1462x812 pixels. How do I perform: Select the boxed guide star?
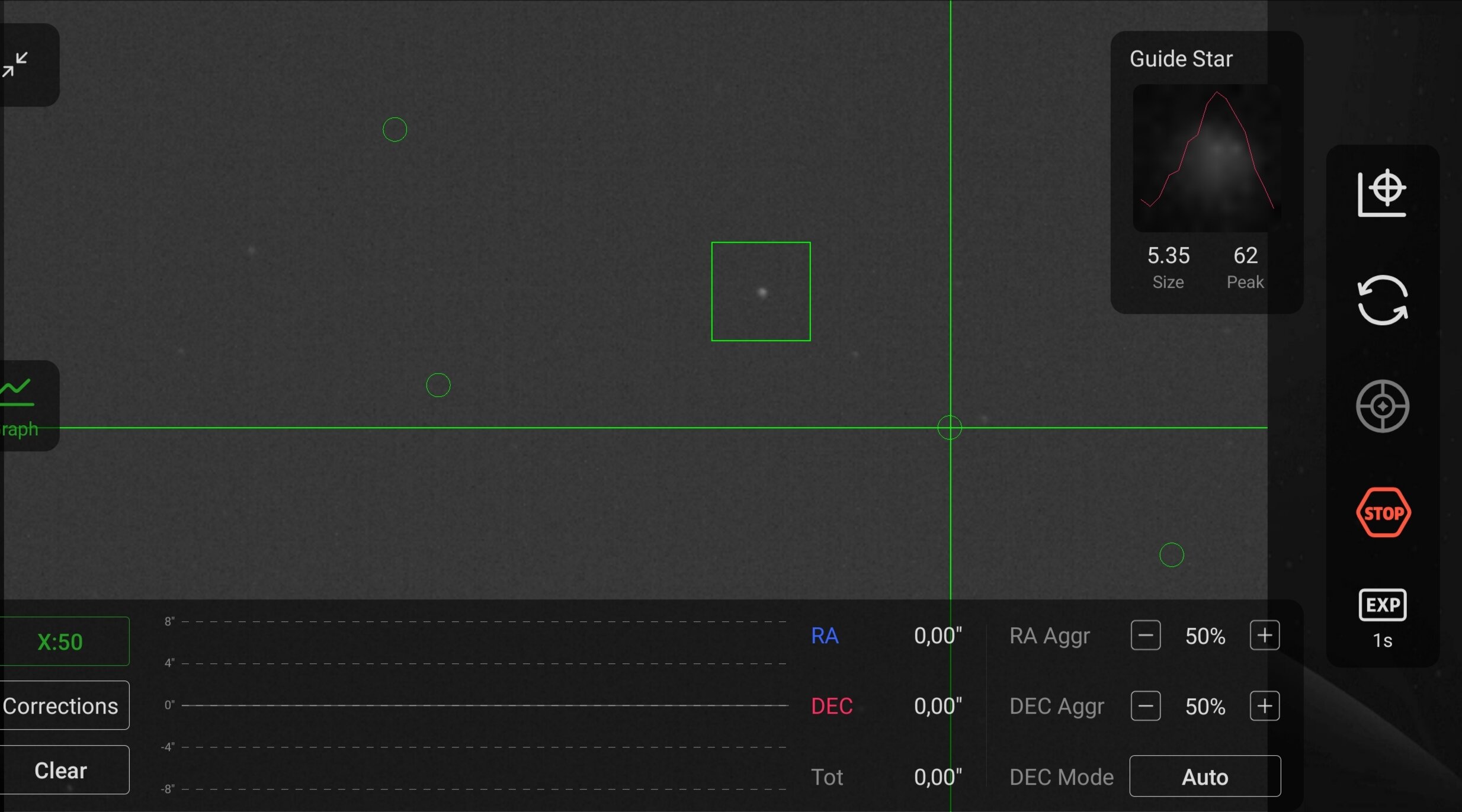761,292
